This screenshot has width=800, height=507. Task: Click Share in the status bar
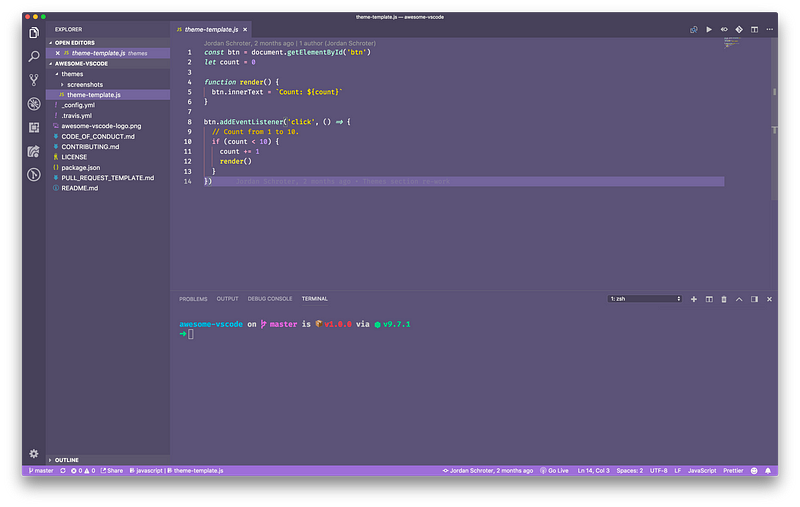112,471
